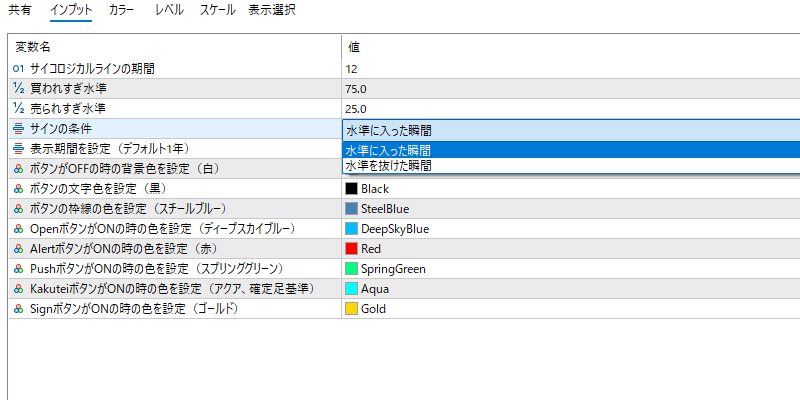Click the SteelBlue color swatch
The height and width of the screenshot is (400, 800).
352,209
